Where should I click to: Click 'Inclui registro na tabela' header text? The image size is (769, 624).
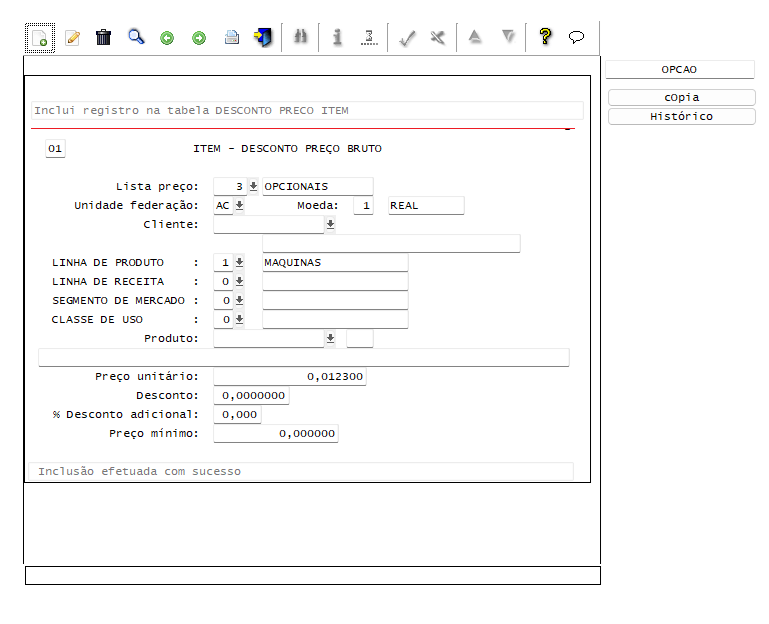(x=121, y=110)
